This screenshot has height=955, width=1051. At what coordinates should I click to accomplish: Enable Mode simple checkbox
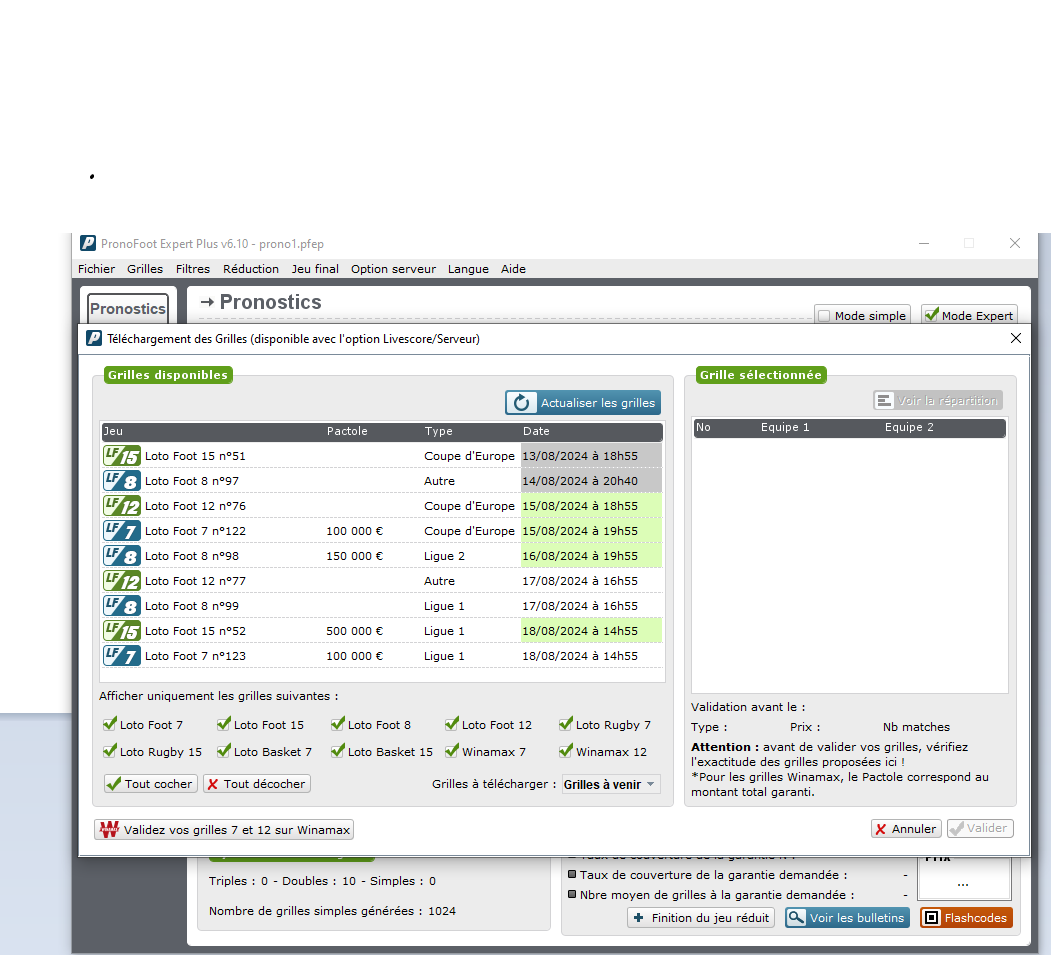(824, 316)
